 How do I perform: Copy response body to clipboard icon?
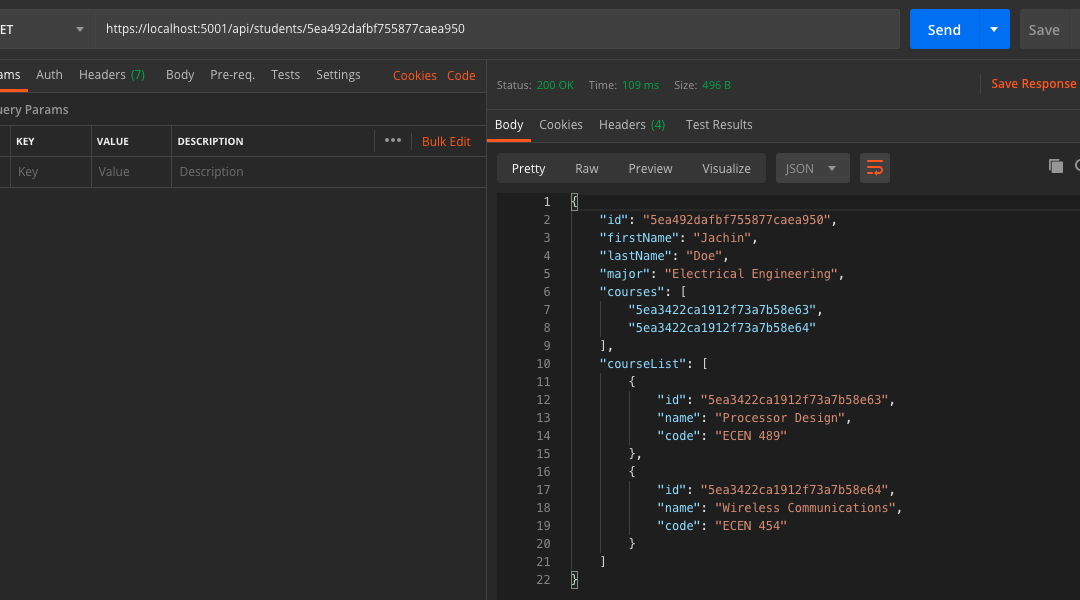1055,167
